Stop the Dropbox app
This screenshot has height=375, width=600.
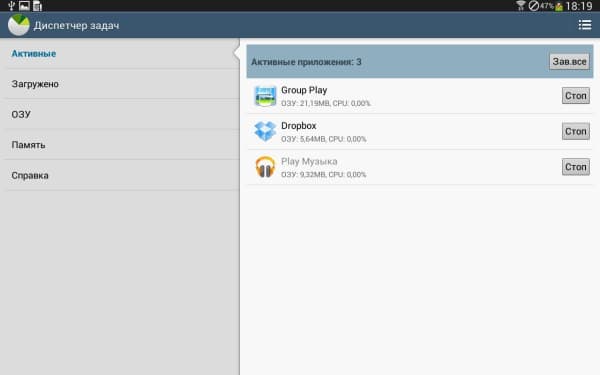pos(576,131)
